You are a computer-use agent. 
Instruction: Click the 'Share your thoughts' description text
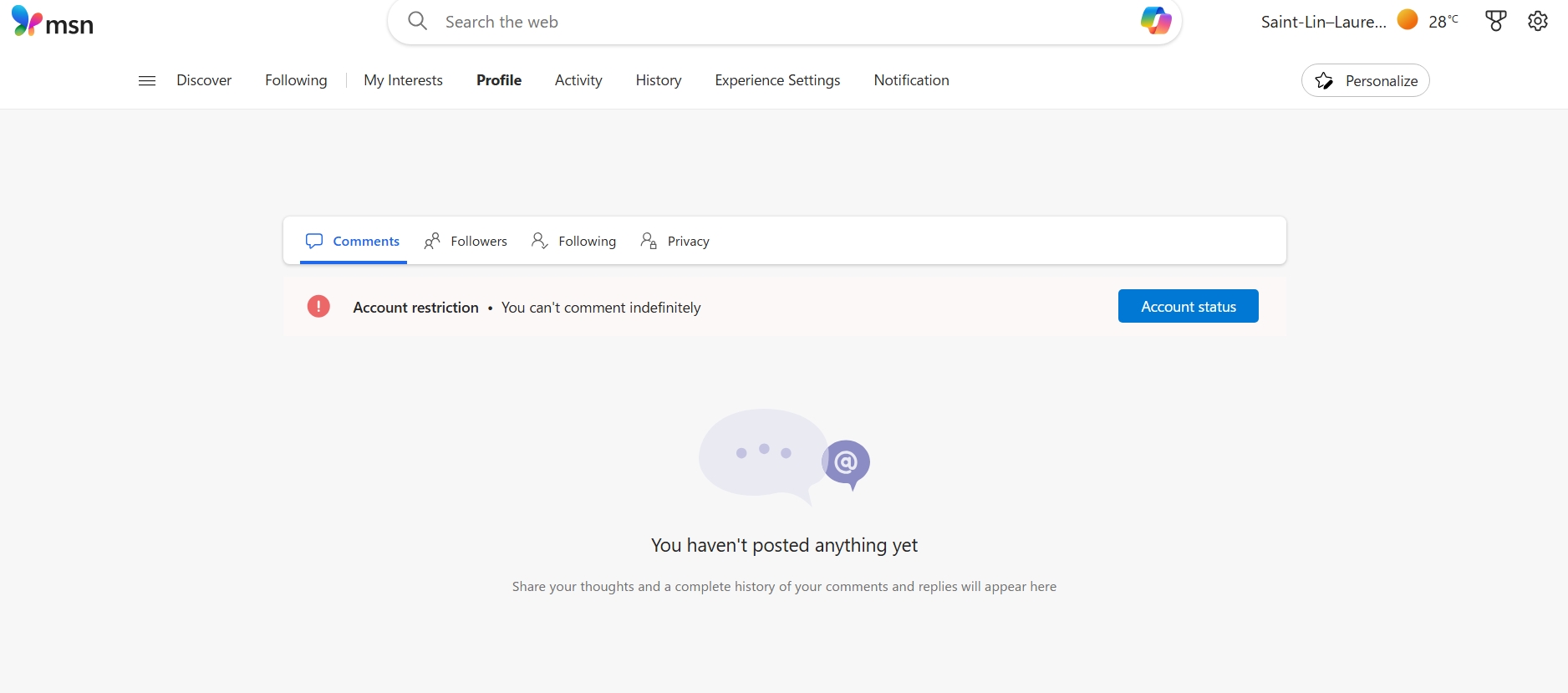(784, 587)
